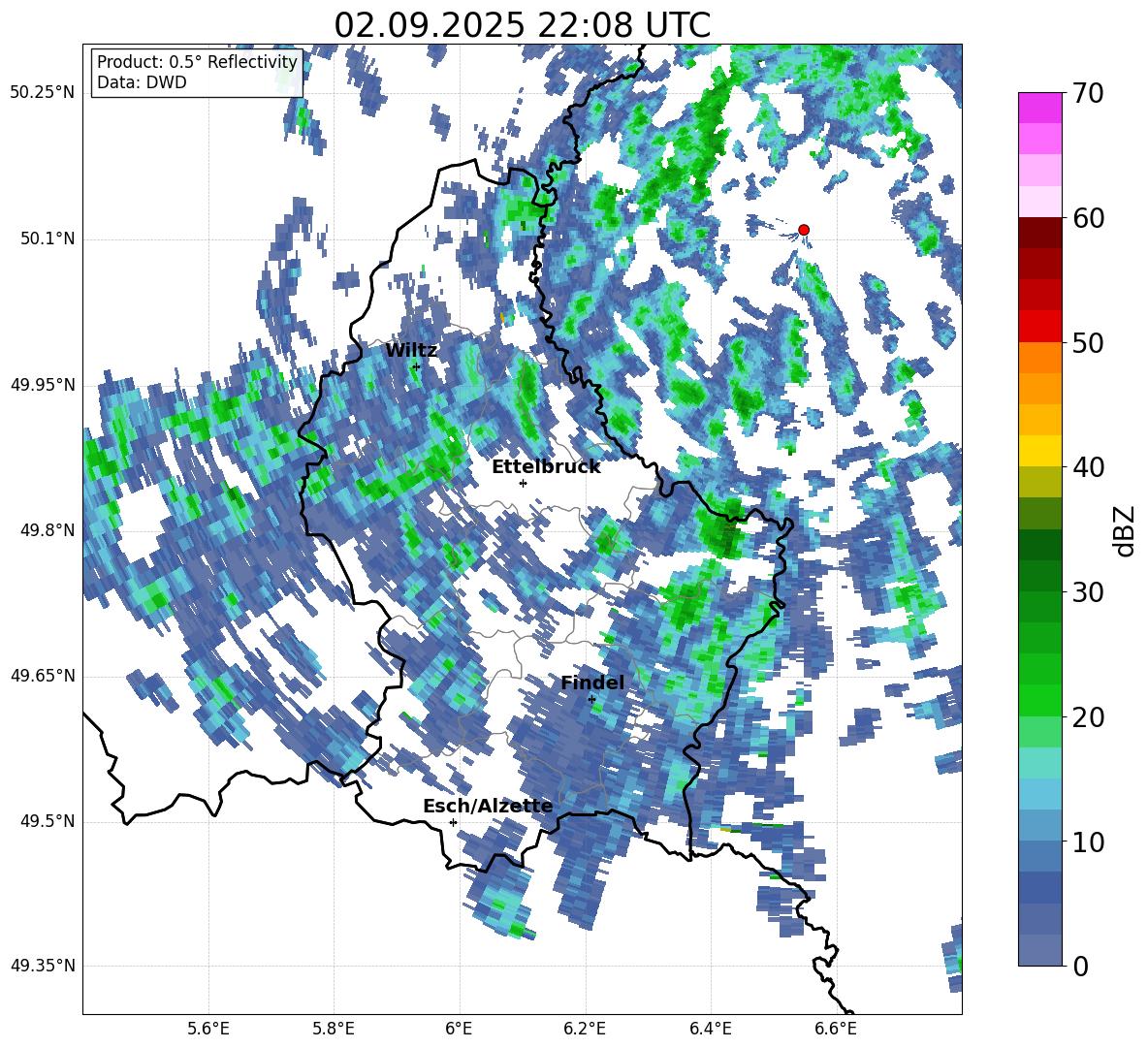Click the orange swatch just below 50 dBZ
The width and height of the screenshot is (1148, 1048).
pyautogui.click(x=1039, y=358)
